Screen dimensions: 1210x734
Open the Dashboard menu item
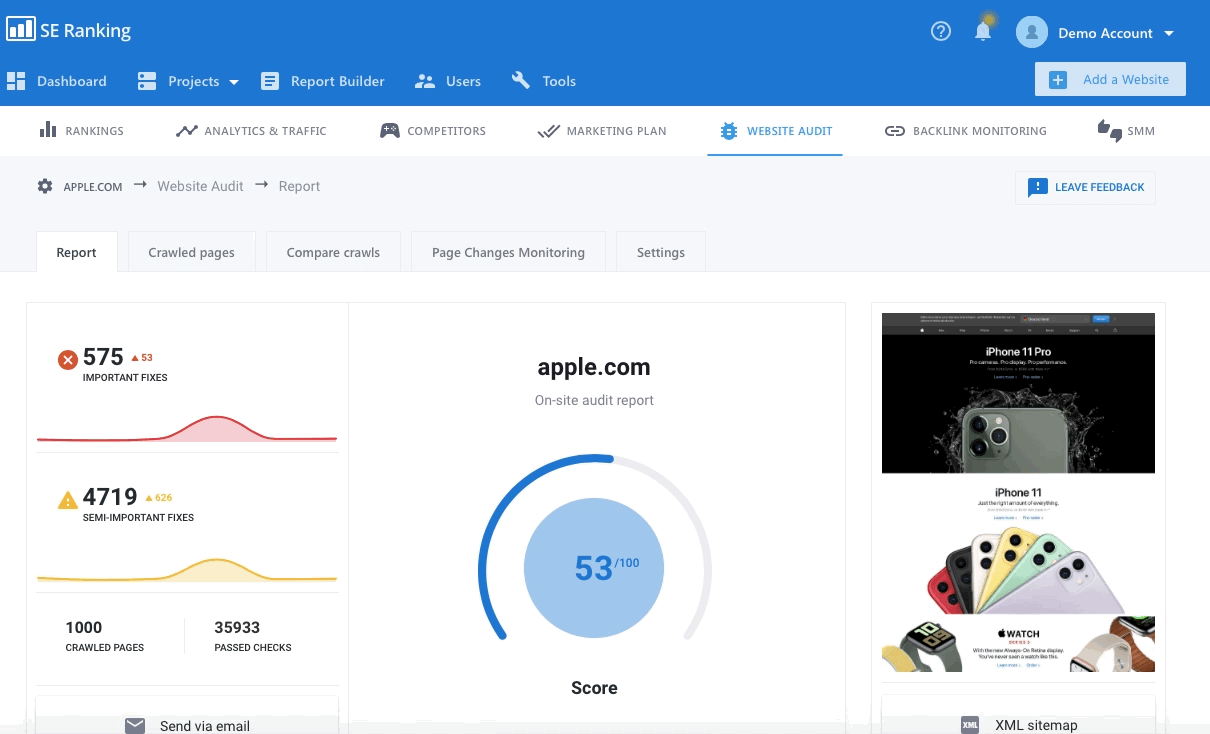pyautogui.click(x=71, y=81)
